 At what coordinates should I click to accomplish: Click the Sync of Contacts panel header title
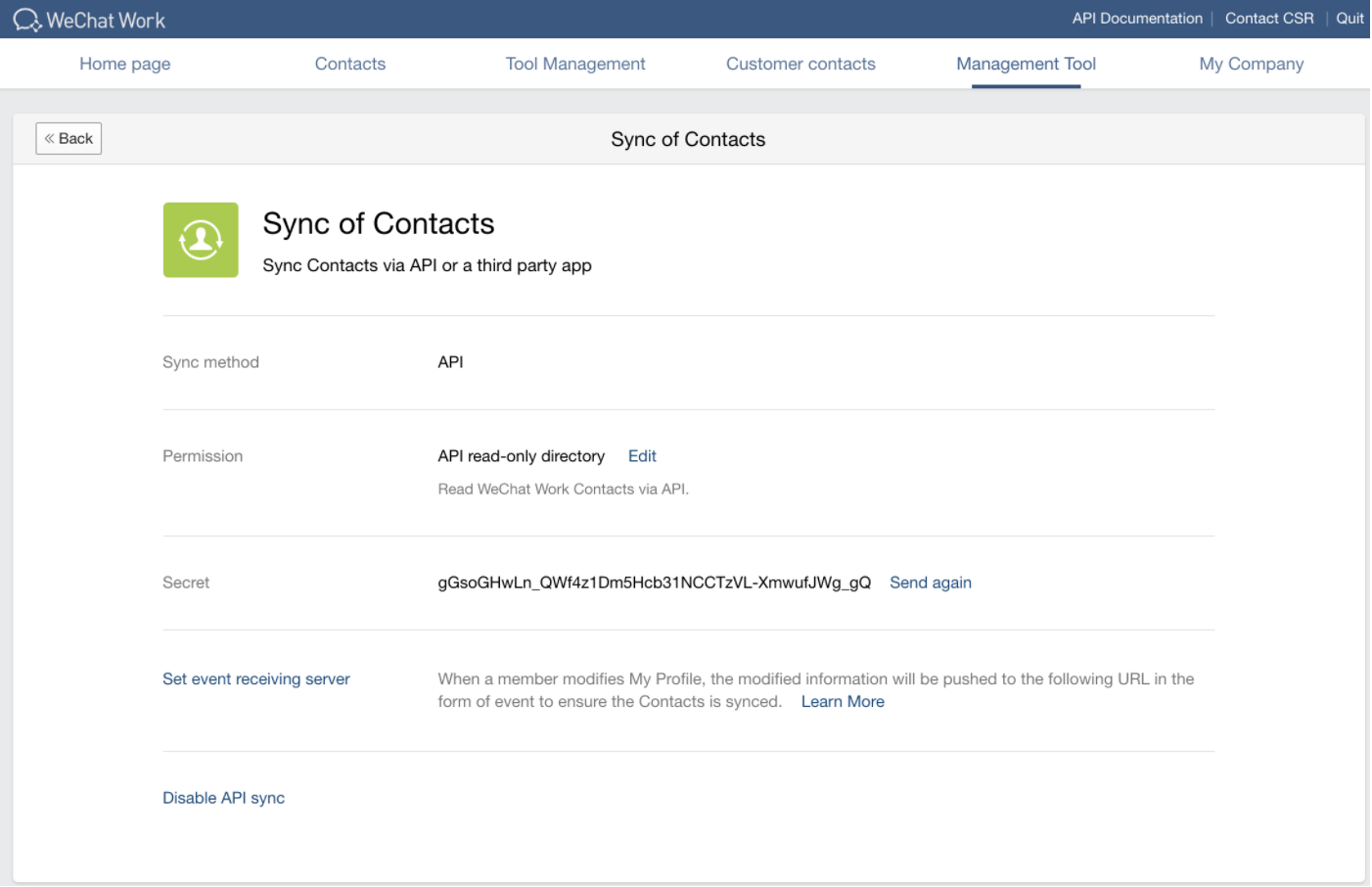click(688, 139)
